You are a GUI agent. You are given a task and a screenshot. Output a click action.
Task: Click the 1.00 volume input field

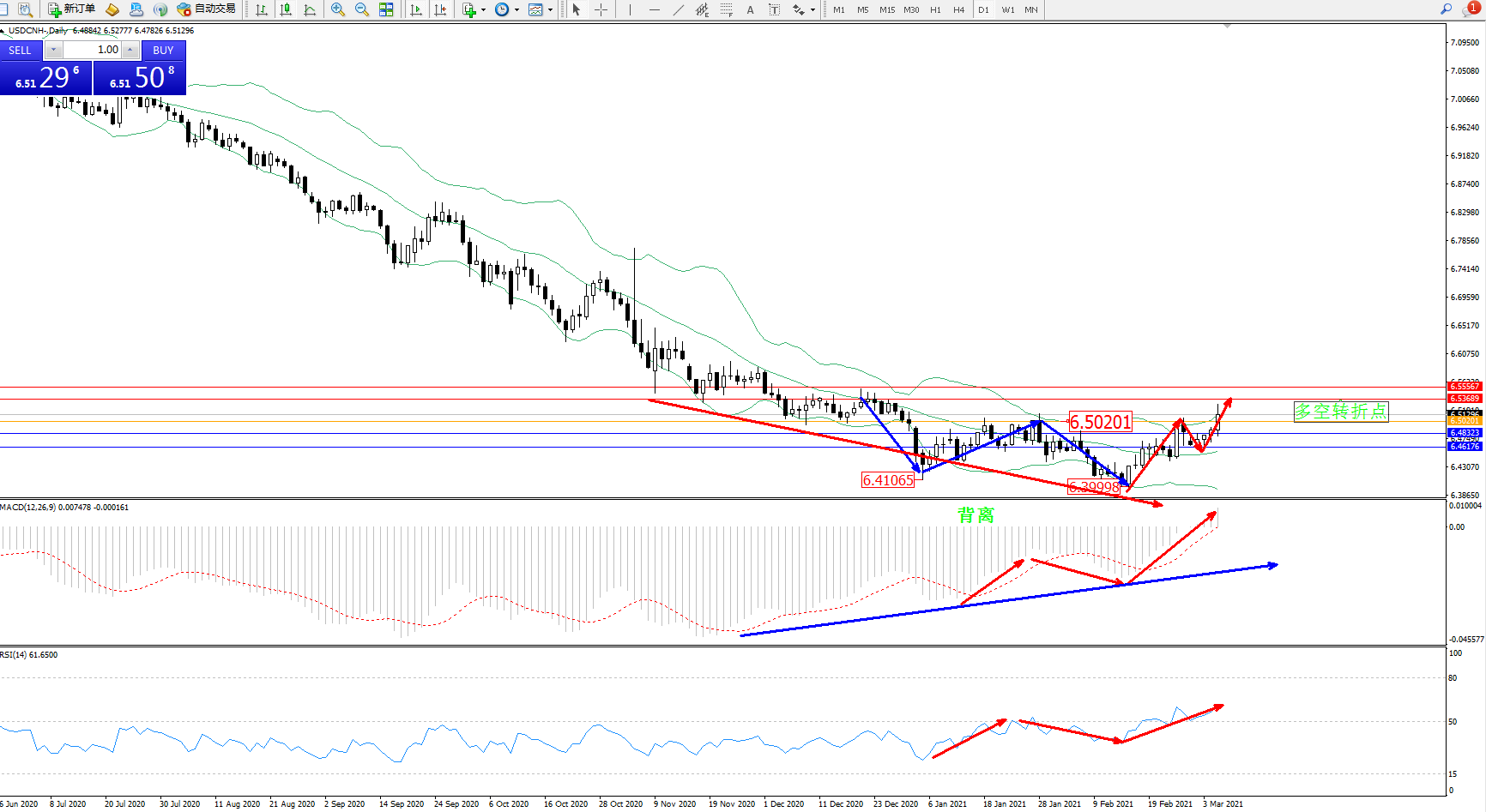coord(93,50)
